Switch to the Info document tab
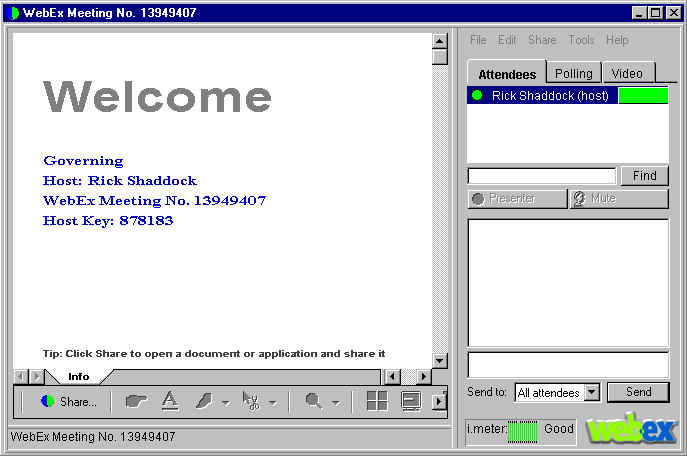The height and width of the screenshot is (456, 687). point(78,377)
